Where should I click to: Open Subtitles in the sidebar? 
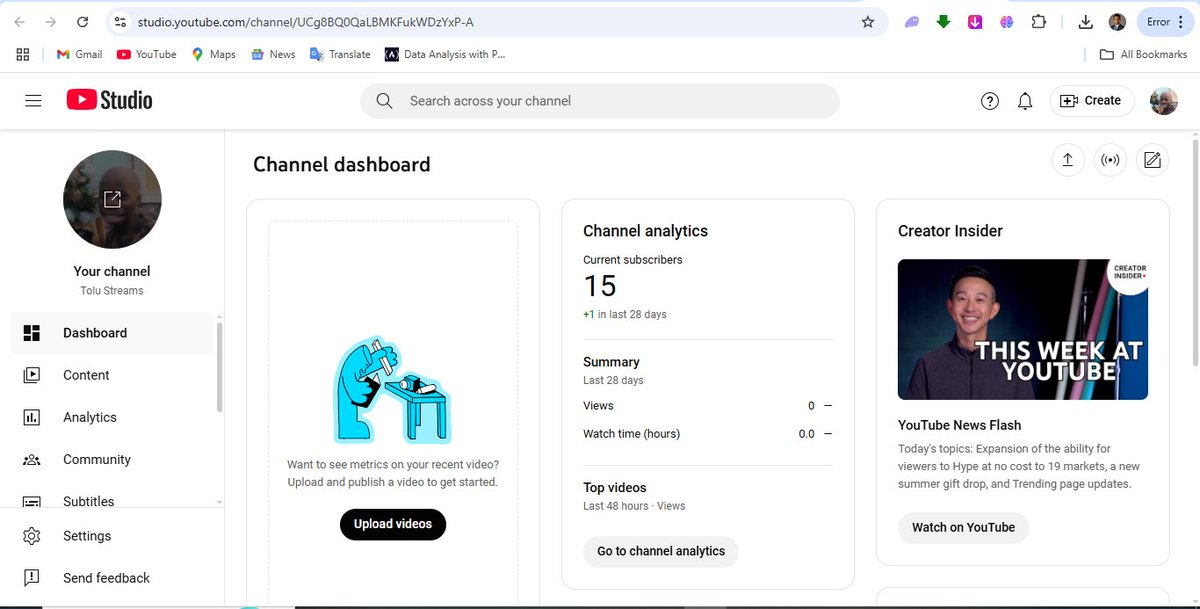(112, 500)
